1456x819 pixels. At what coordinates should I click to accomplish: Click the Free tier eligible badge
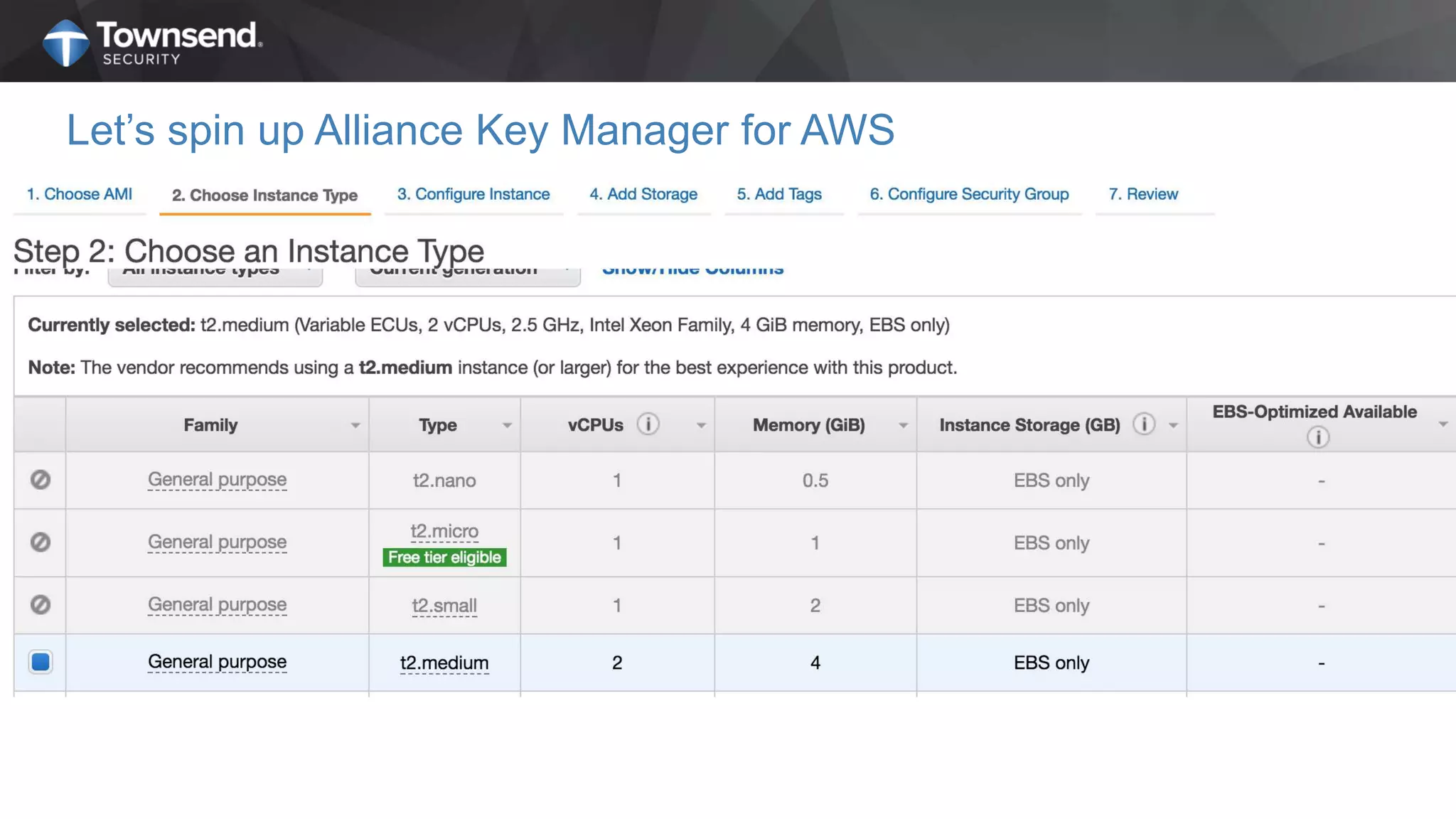coord(444,557)
